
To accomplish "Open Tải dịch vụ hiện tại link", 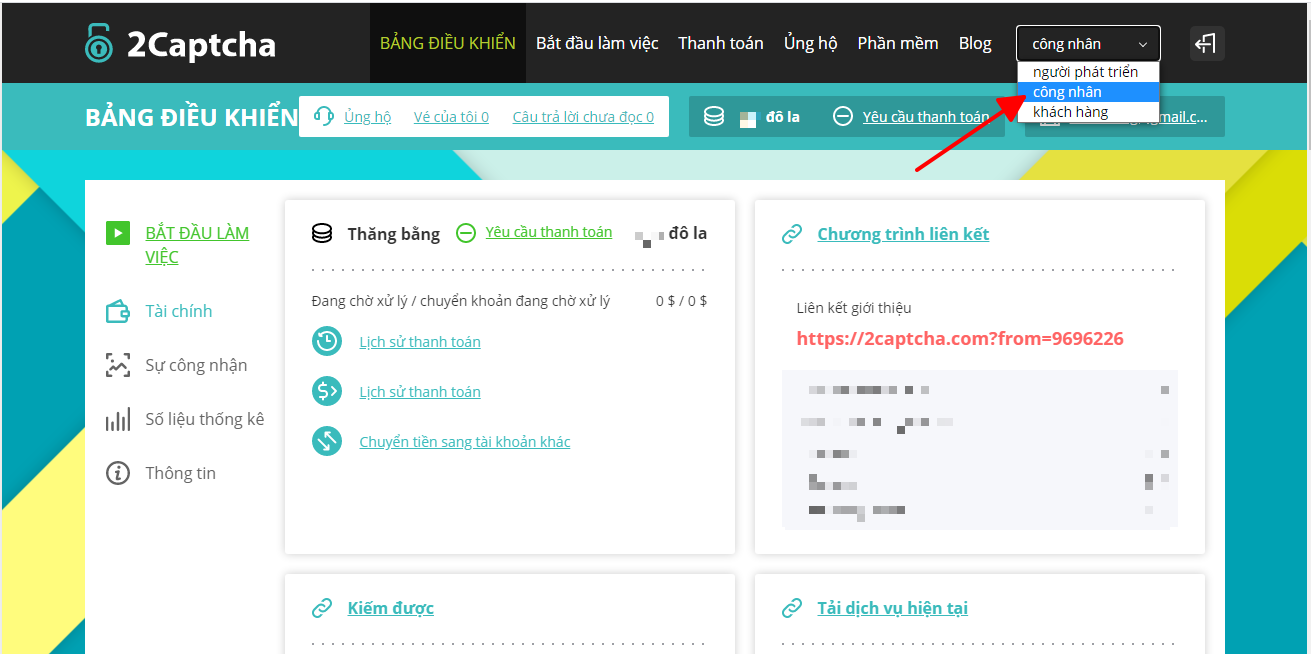I will pos(892,608).
